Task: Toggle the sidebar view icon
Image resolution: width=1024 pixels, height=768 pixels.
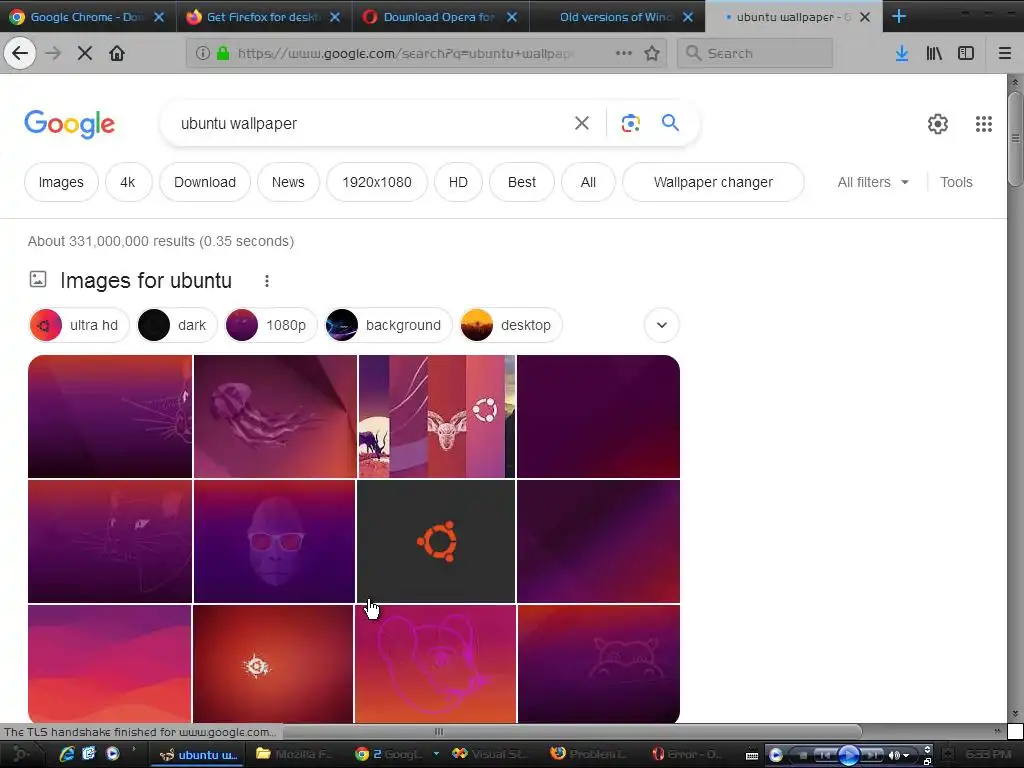Action: [966, 53]
